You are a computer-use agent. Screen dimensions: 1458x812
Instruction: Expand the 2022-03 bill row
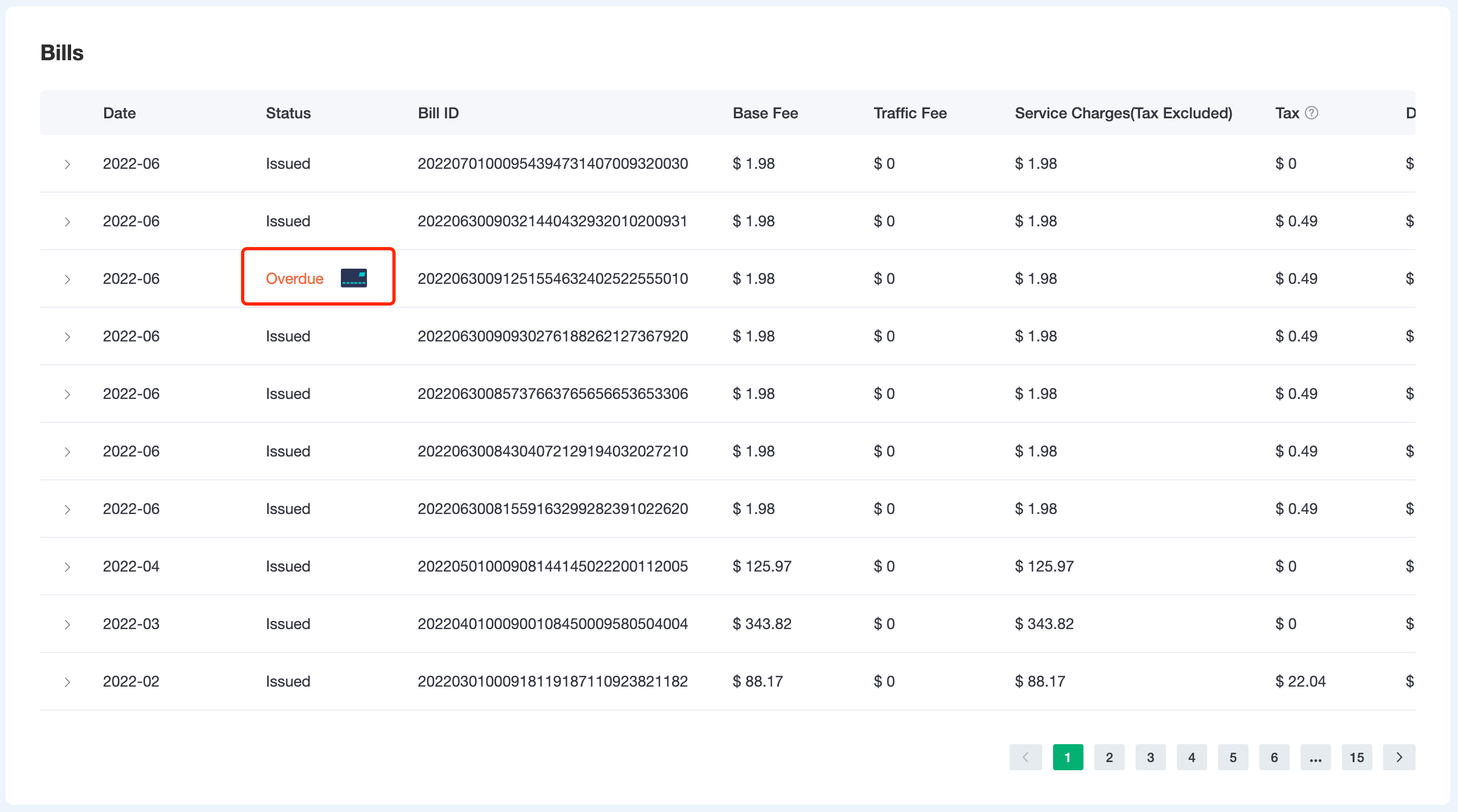tap(67, 624)
